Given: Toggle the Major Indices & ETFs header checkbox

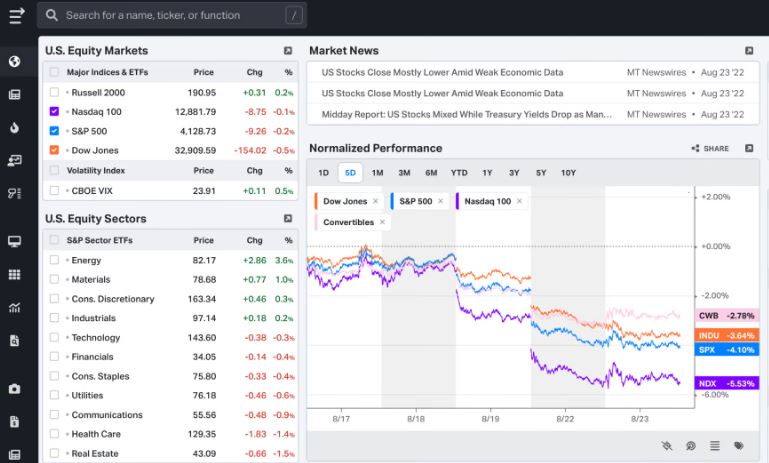Looking at the screenshot, I should (x=54, y=72).
